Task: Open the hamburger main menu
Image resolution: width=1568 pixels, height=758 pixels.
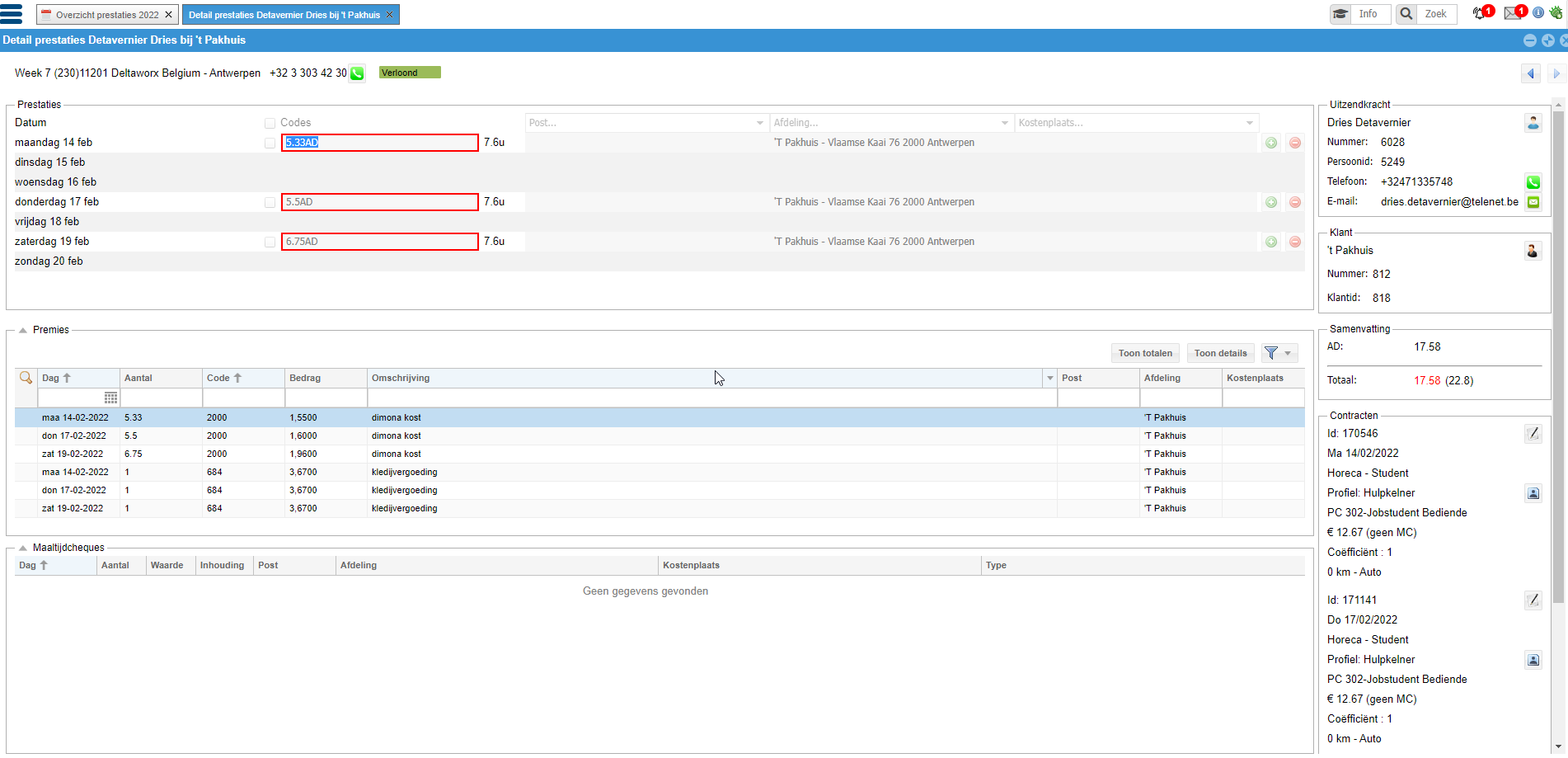Action: pyautogui.click(x=12, y=14)
